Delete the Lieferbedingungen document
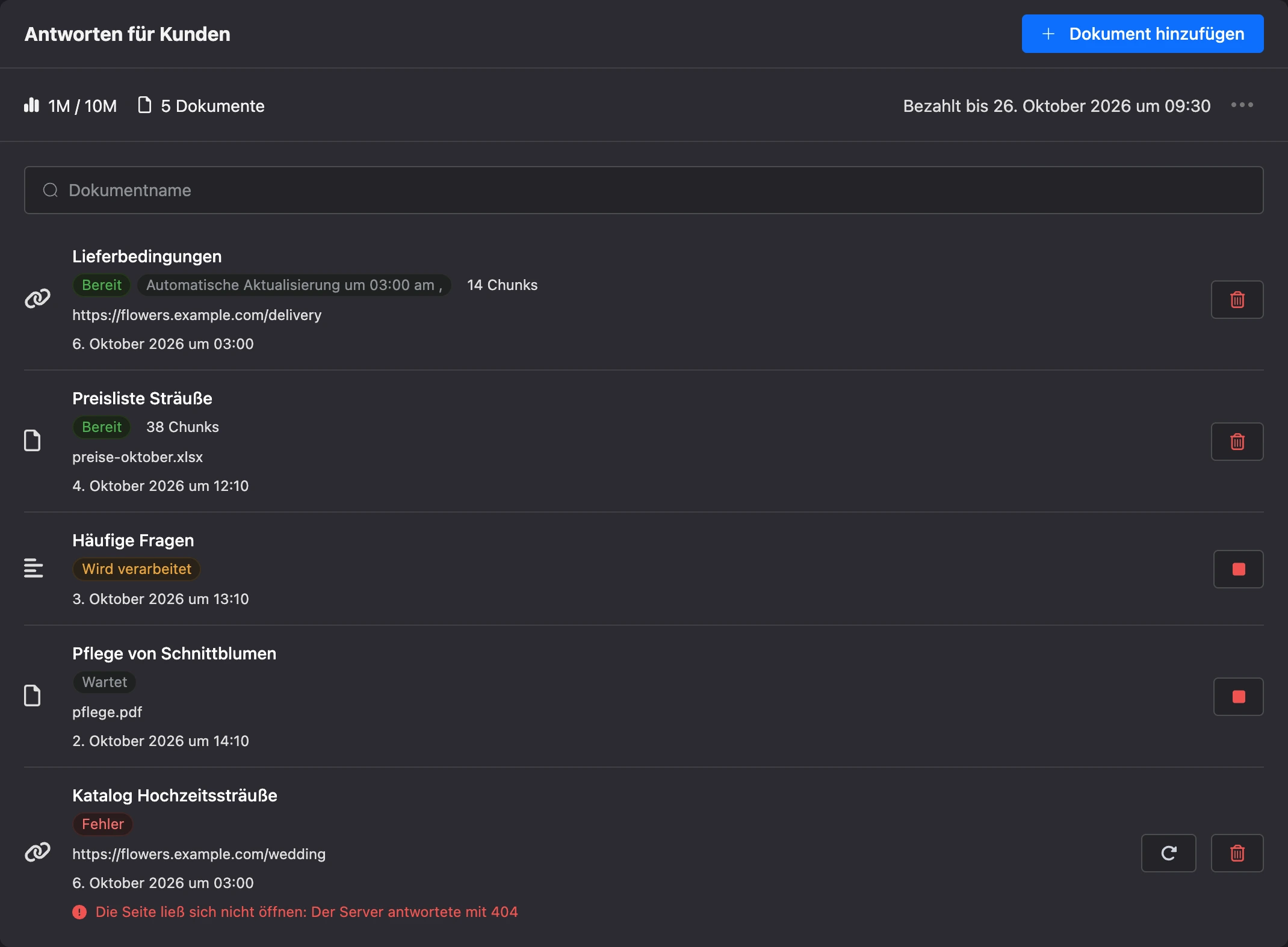 (x=1237, y=300)
